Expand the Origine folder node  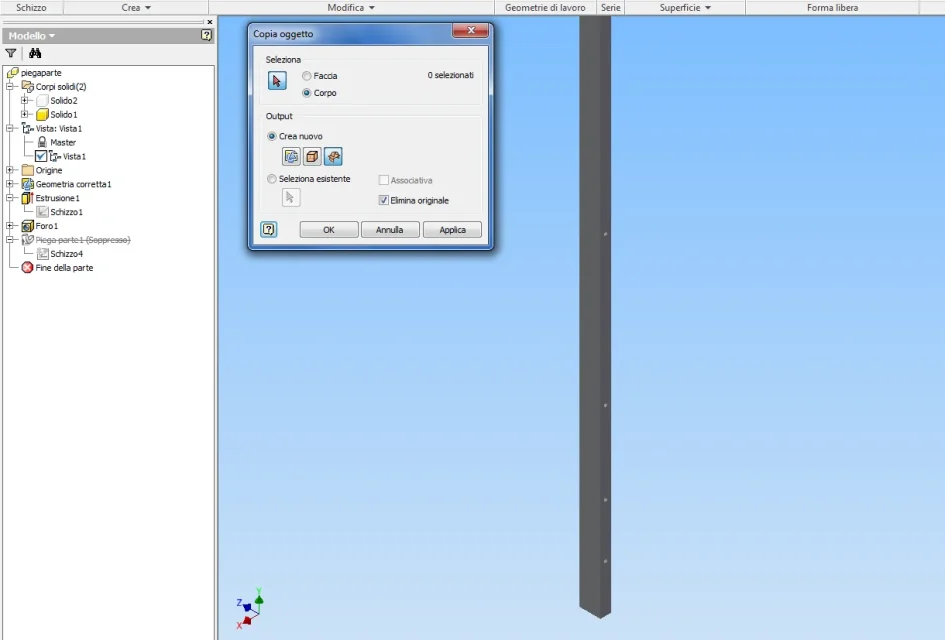(10, 170)
